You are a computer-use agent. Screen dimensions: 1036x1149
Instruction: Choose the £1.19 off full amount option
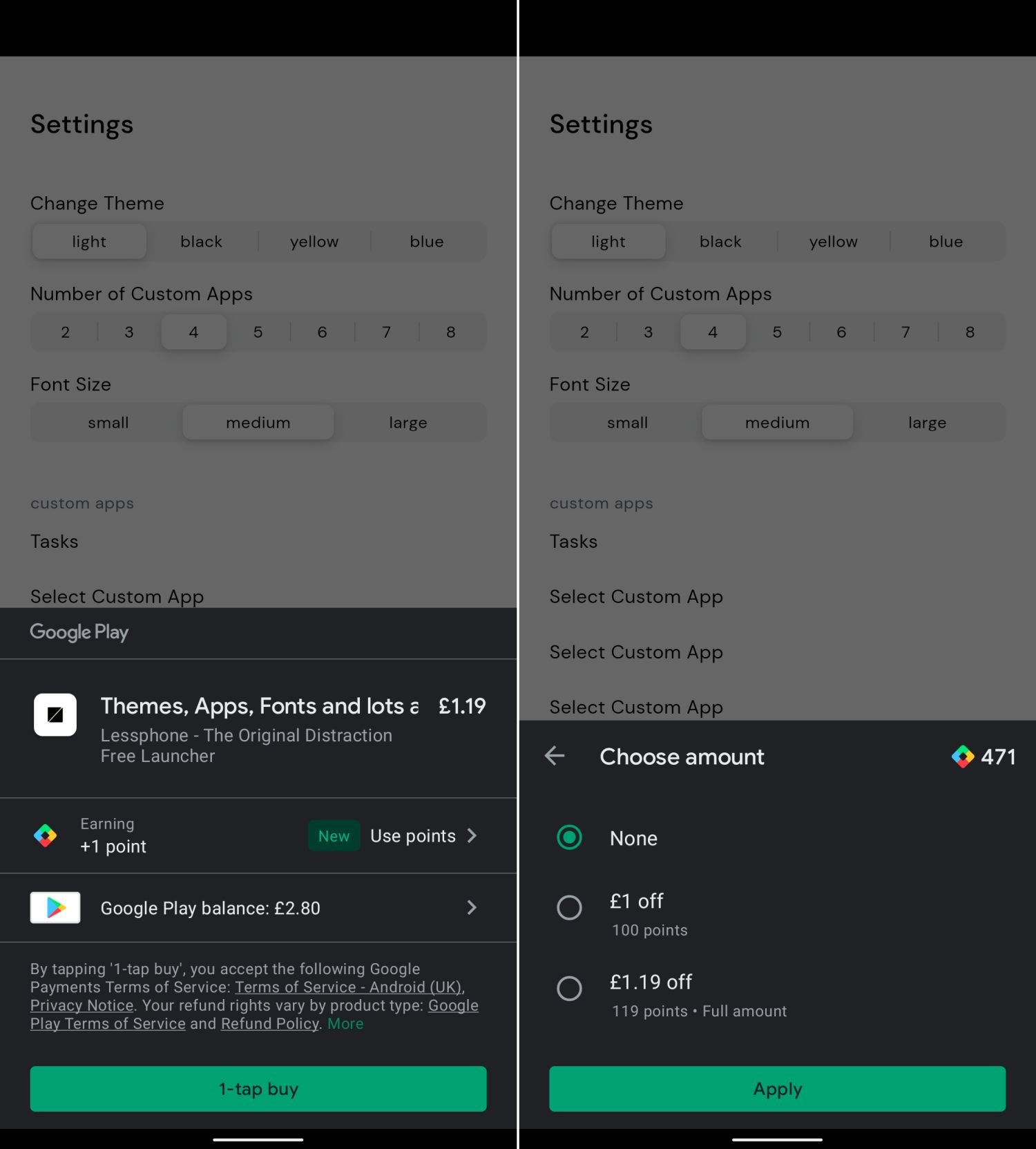570,989
